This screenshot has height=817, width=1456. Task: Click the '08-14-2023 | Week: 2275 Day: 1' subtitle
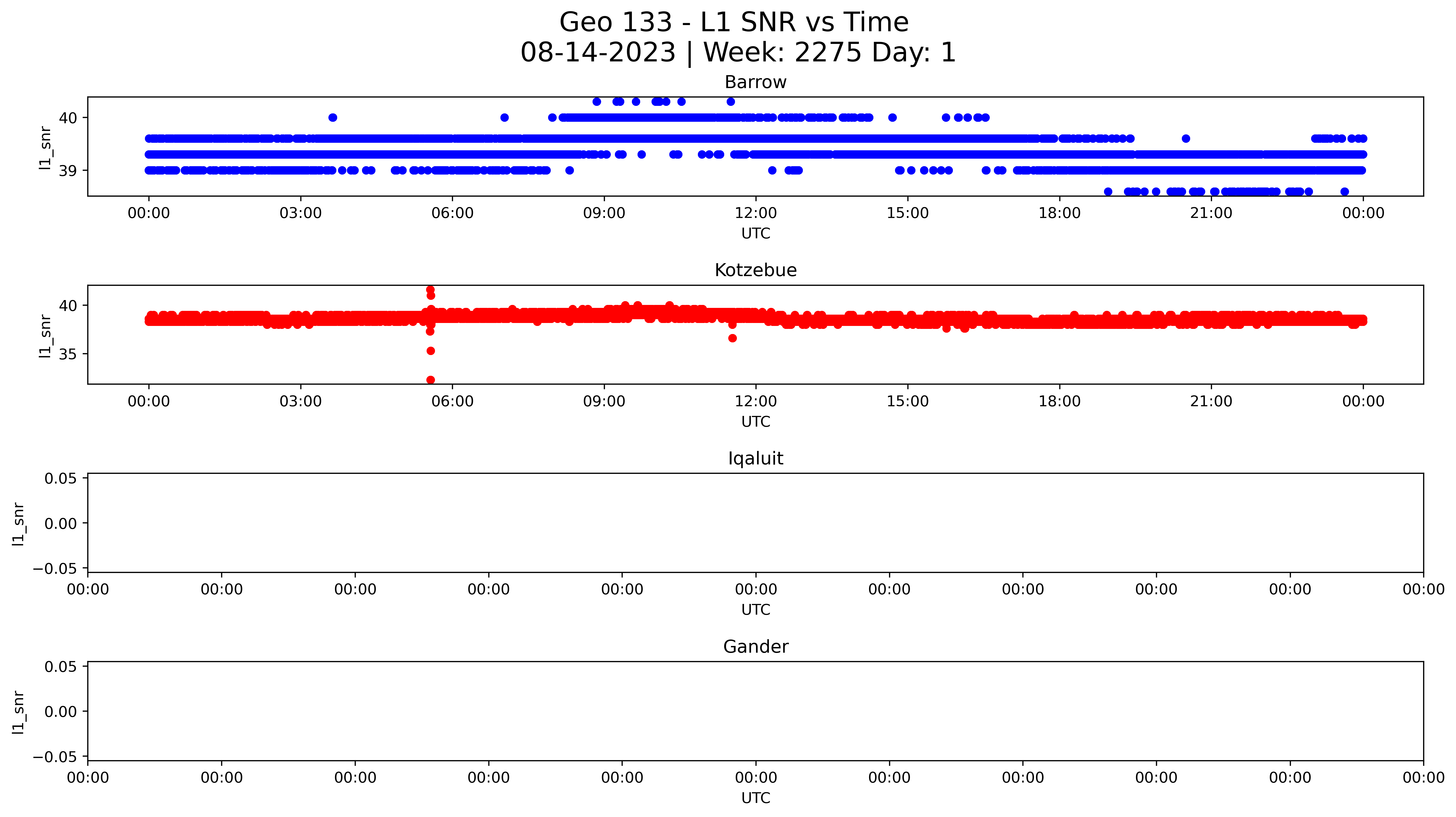pos(738,53)
